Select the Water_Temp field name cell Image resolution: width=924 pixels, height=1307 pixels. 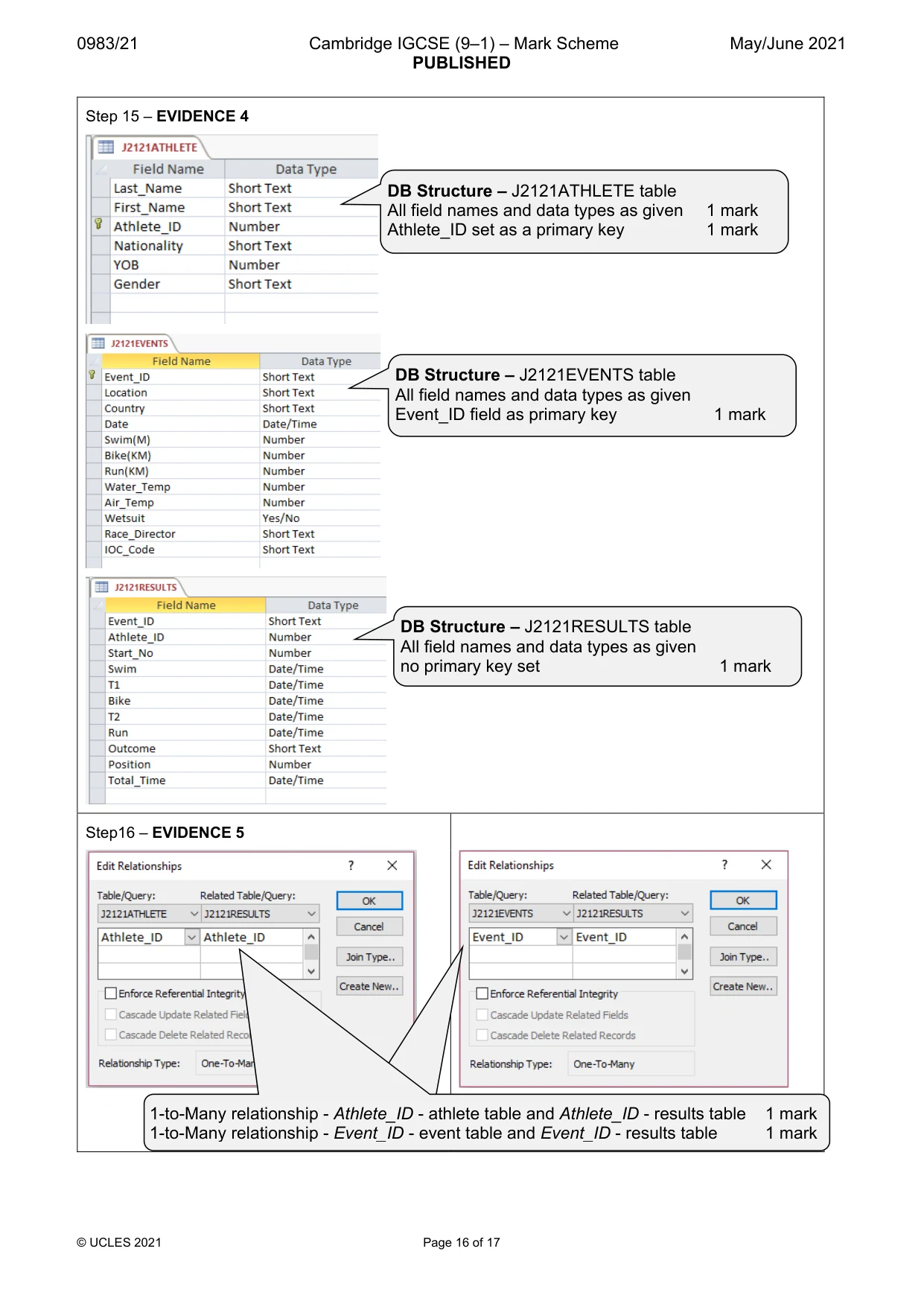(x=181, y=487)
